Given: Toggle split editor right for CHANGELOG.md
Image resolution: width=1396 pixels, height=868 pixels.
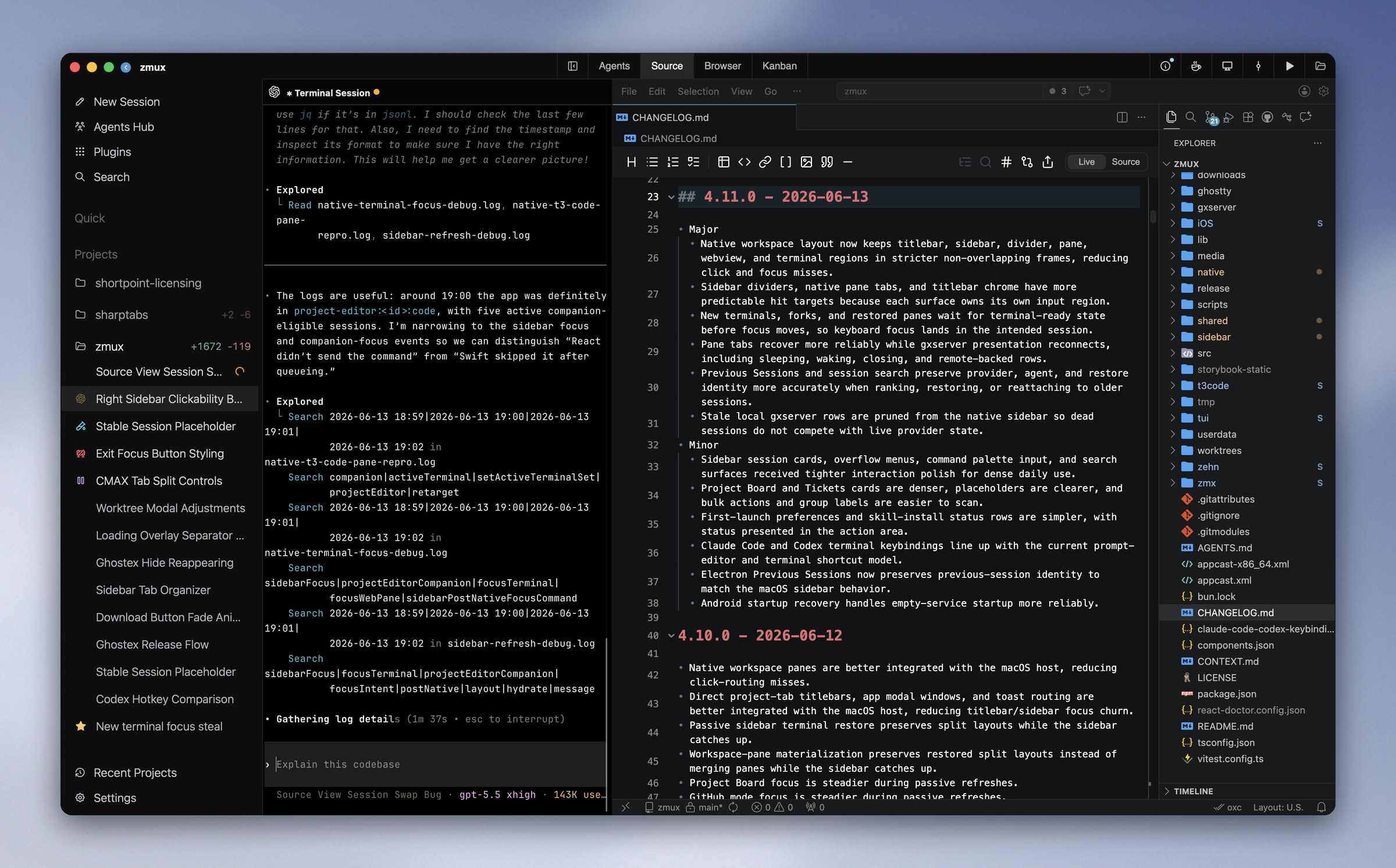Looking at the screenshot, I should click(1122, 117).
